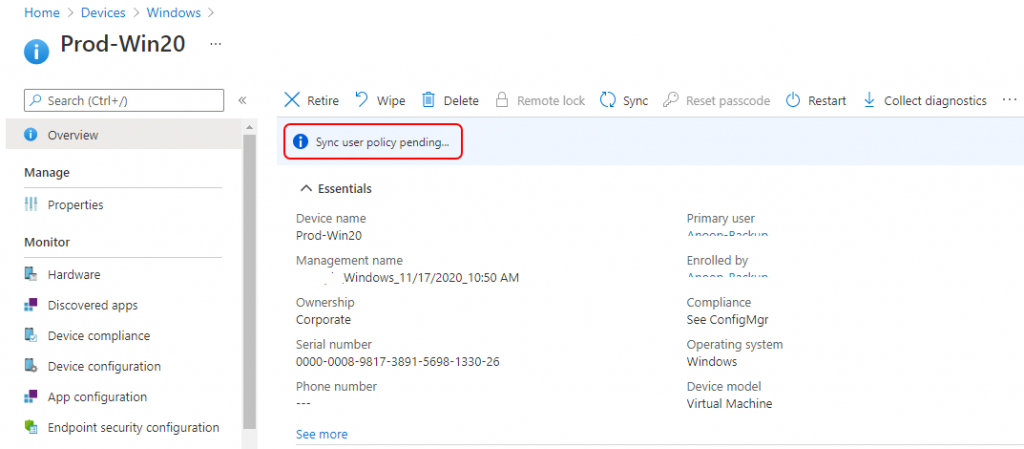1024x449 pixels.
Task: Click the sidebar scrollbar up arrow
Action: [249, 127]
